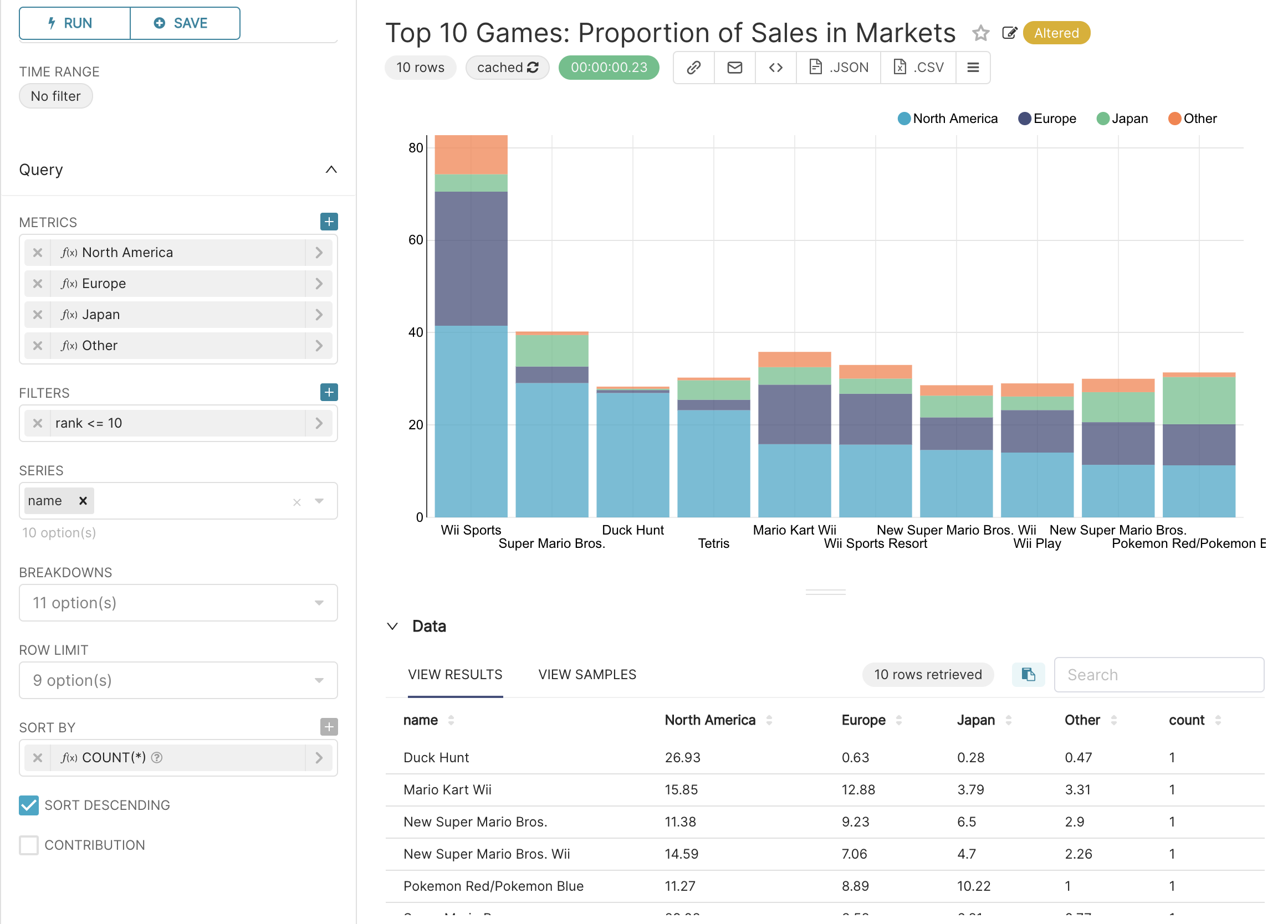
Task: Refresh the cached query data
Action: click(x=533, y=67)
